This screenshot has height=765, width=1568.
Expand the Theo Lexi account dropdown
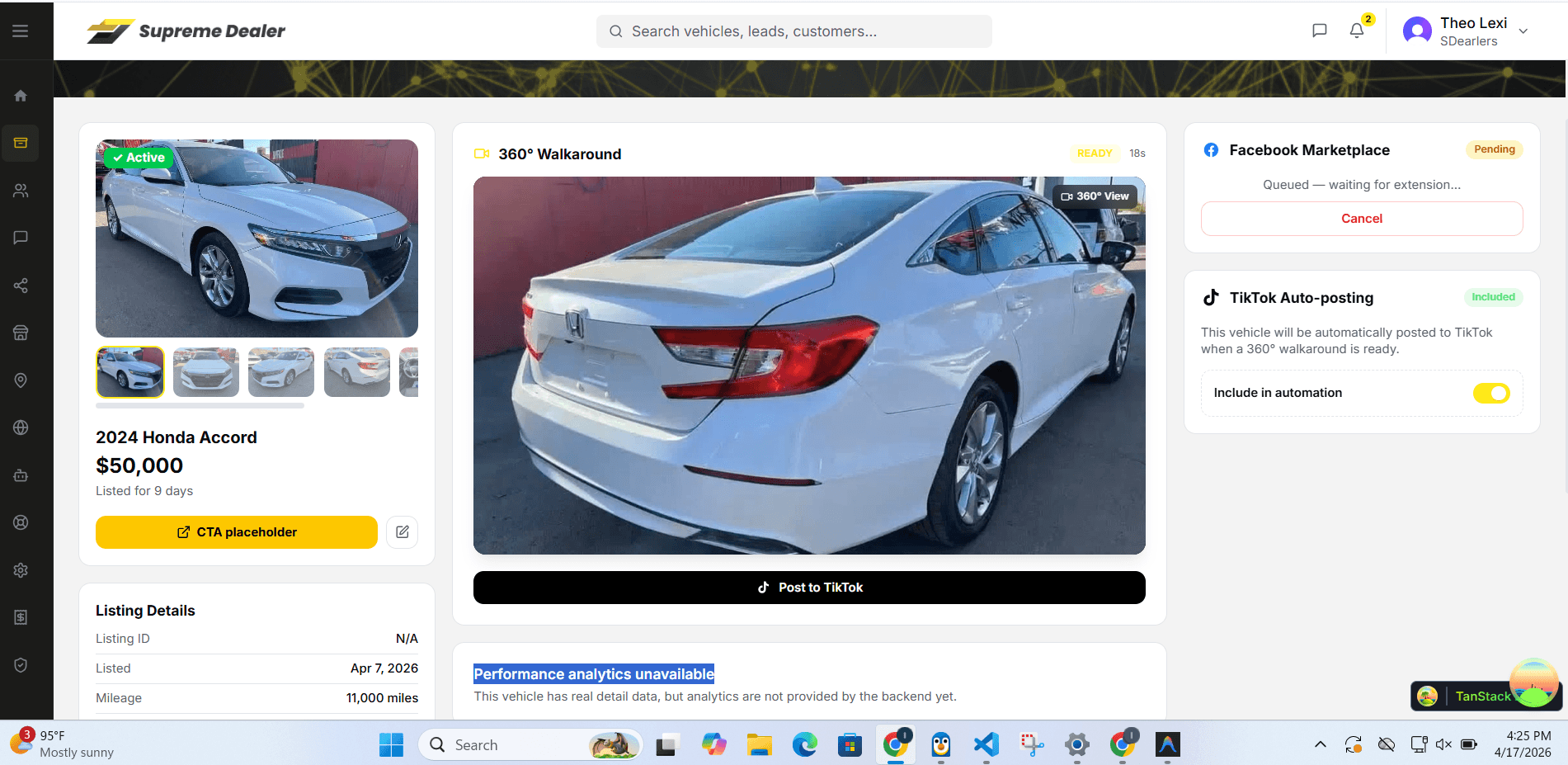point(1523,31)
